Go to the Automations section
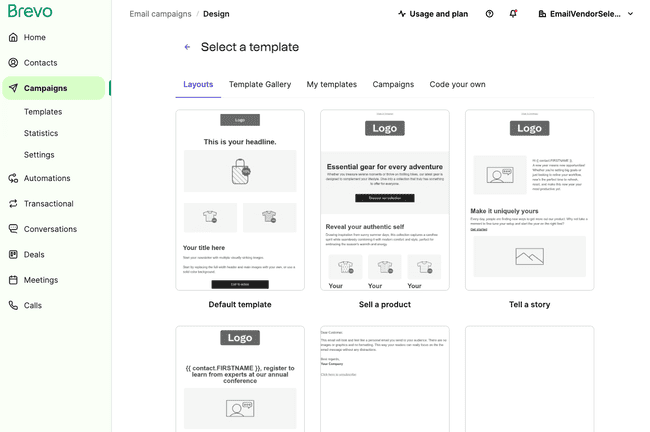Image resolution: width=650 pixels, height=432 pixels. [x=46, y=178]
